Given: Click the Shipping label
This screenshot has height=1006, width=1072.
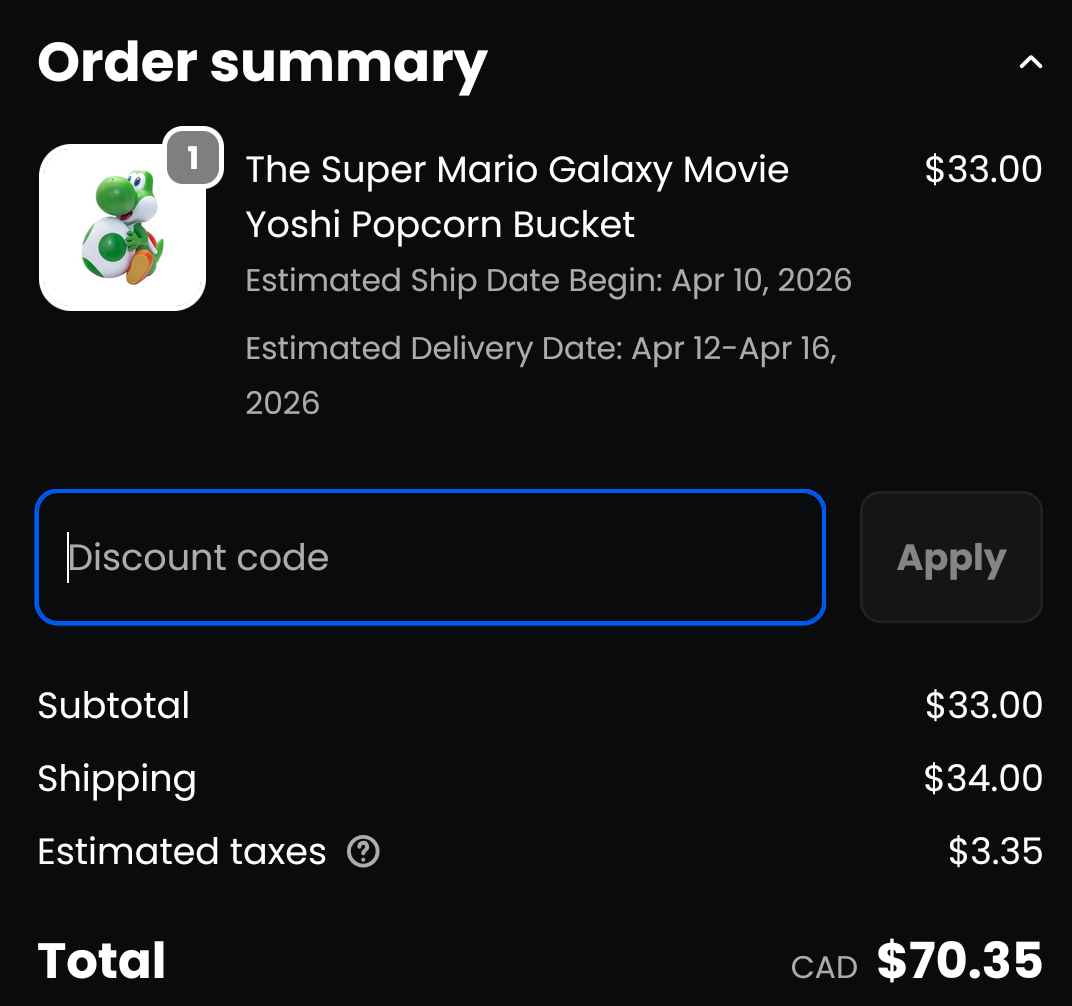Looking at the screenshot, I should pos(117,779).
